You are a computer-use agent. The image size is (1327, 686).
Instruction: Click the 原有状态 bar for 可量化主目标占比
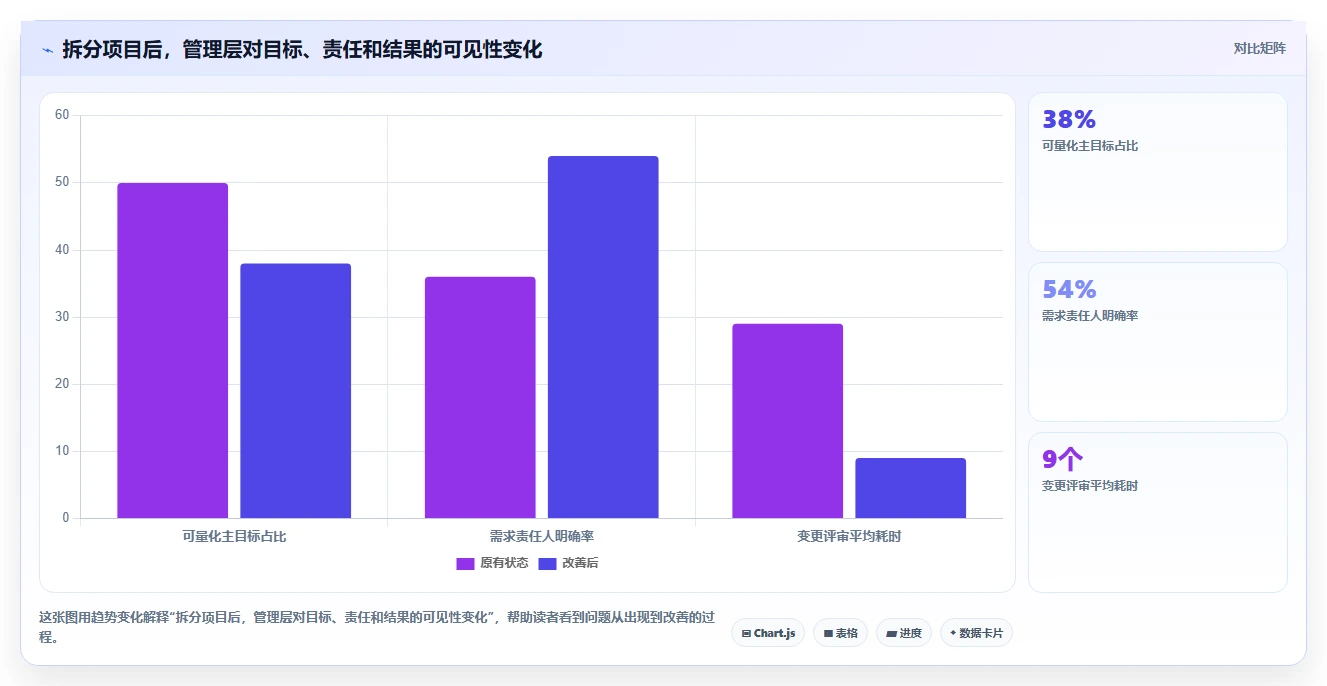pos(172,350)
